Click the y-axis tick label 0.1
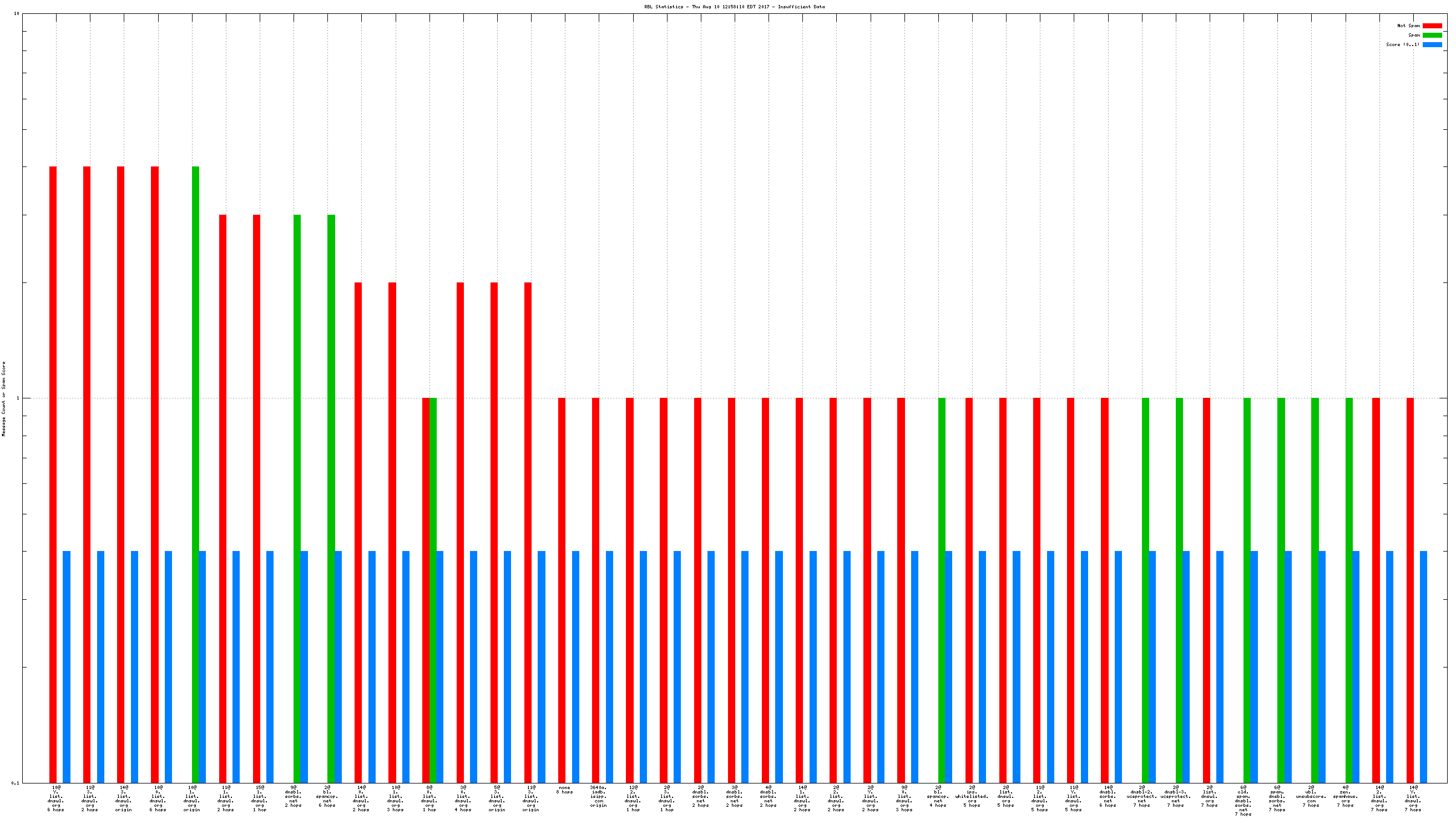 [x=16, y=783]
